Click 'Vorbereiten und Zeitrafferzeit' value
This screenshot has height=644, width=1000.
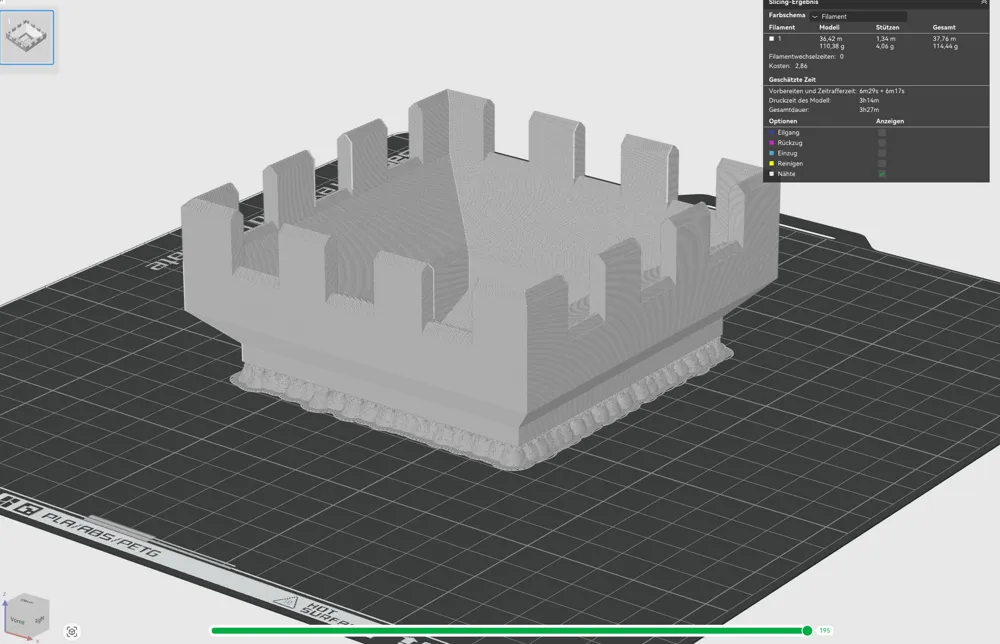click(881, 91)
